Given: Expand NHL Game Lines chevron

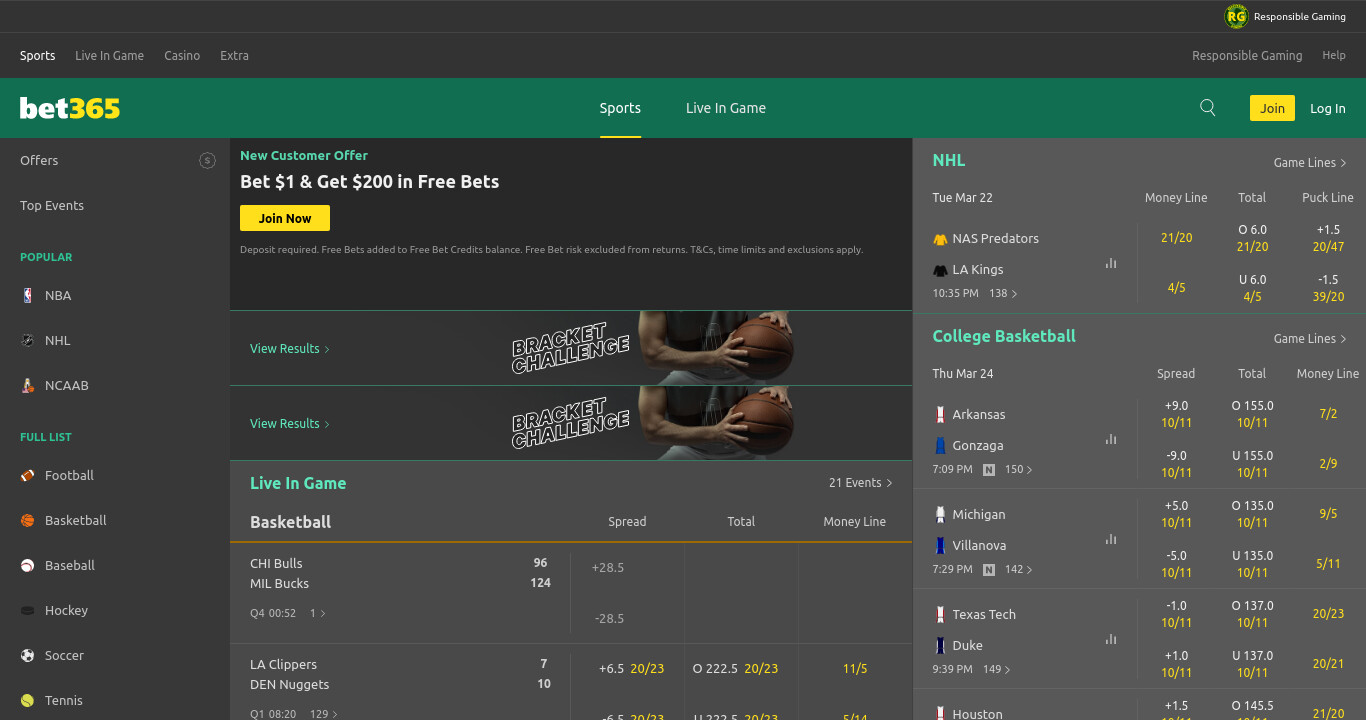Looking at the screenshot, I should click(x=1344, y=163).
